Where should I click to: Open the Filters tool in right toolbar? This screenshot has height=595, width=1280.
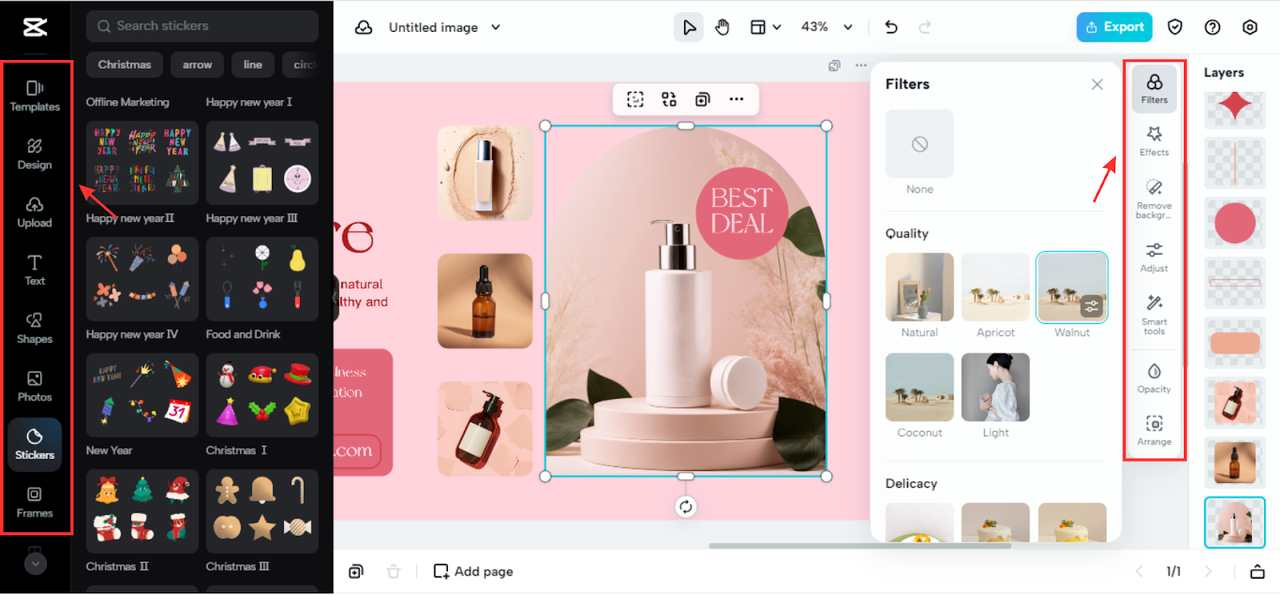1154,88
